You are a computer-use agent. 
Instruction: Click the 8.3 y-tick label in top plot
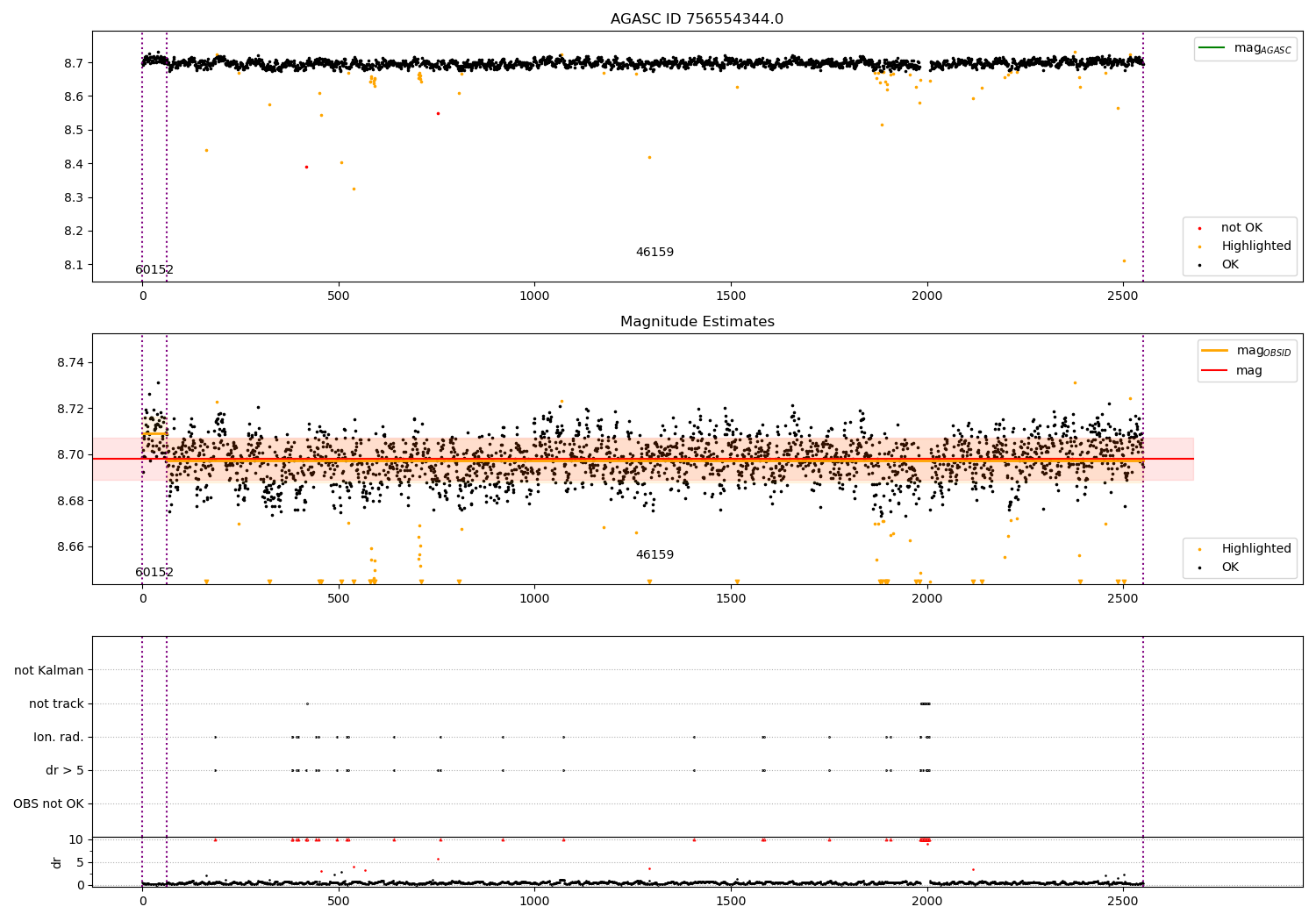click(x=75, y=197)
